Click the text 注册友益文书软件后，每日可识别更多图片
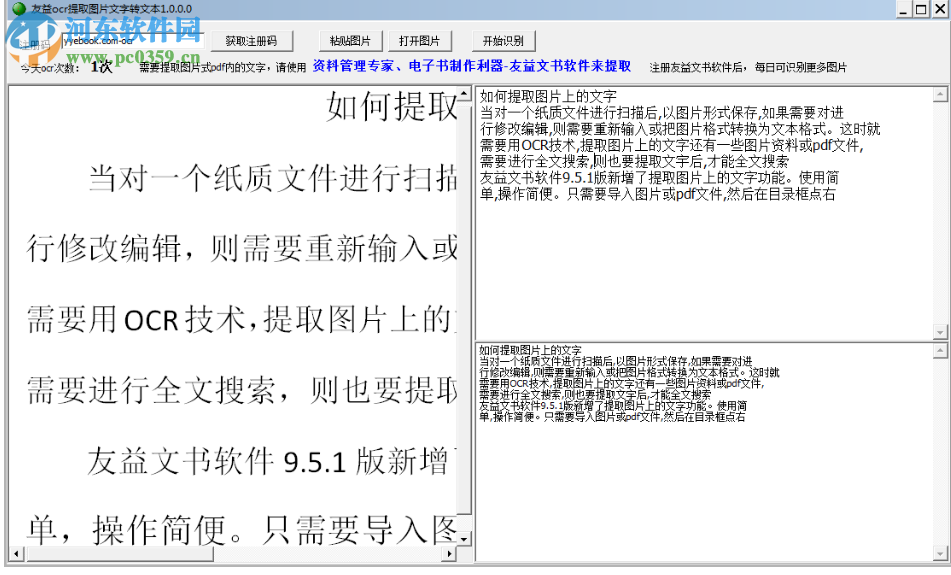The height and width of the screenshot is (575, 951). tap(748, 67)
